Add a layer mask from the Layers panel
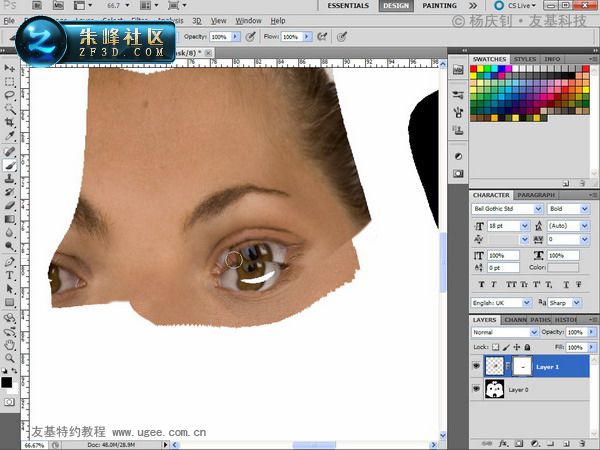Viewport: 600px width, 450px height. point(519,443)
